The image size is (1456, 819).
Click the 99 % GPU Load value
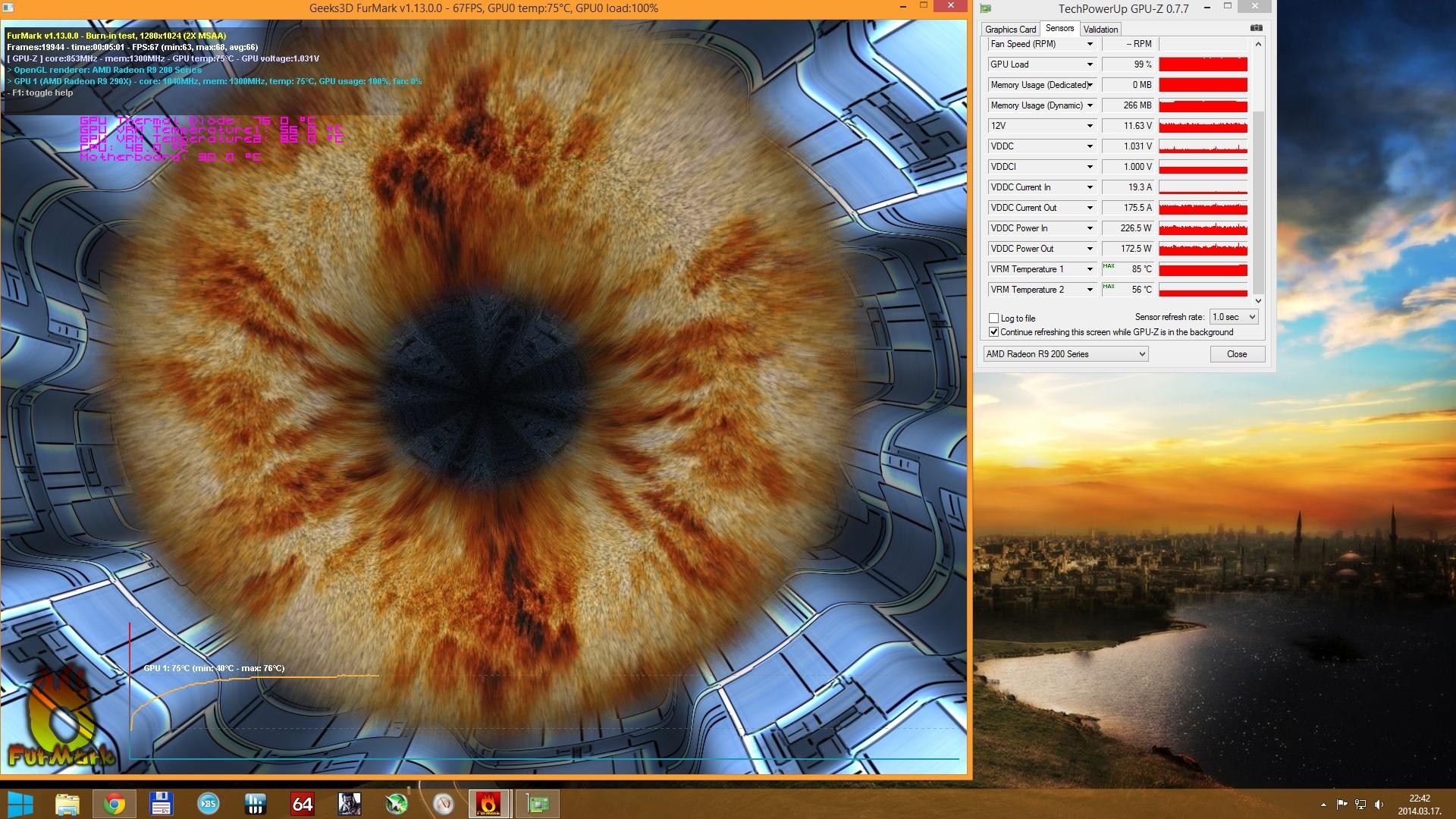[1128, 64]
